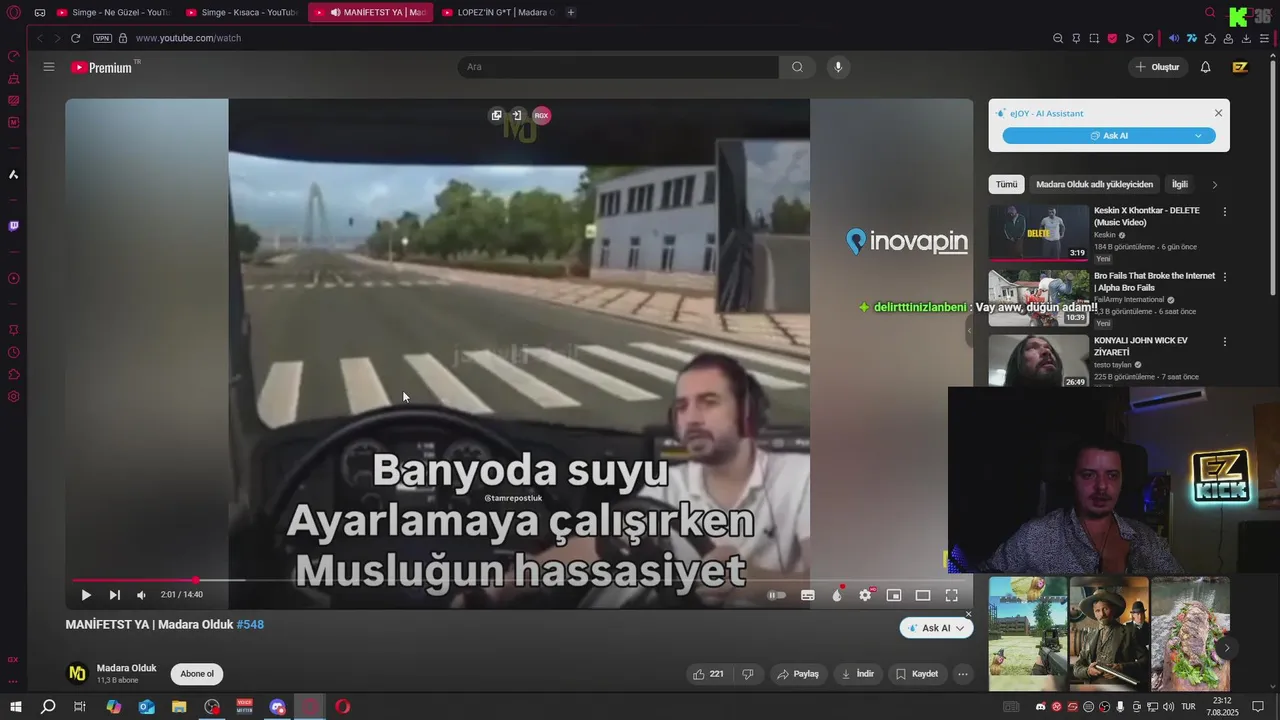Viewport: 1280px width, 720px height.
Task: Click the address bar URL
Action: point(188,38)
